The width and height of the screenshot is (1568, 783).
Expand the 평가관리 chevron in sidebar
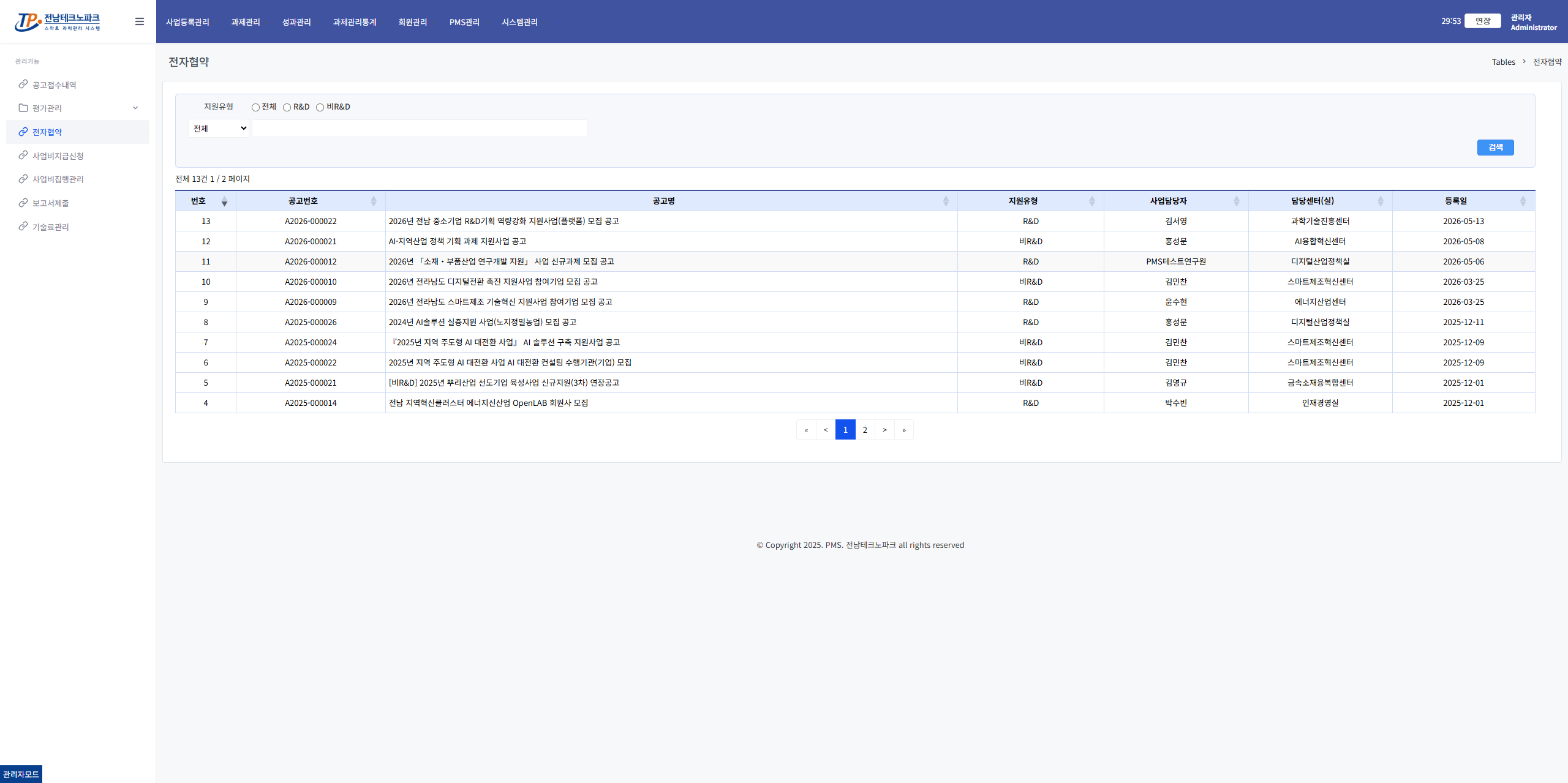[x=135, y=108]
